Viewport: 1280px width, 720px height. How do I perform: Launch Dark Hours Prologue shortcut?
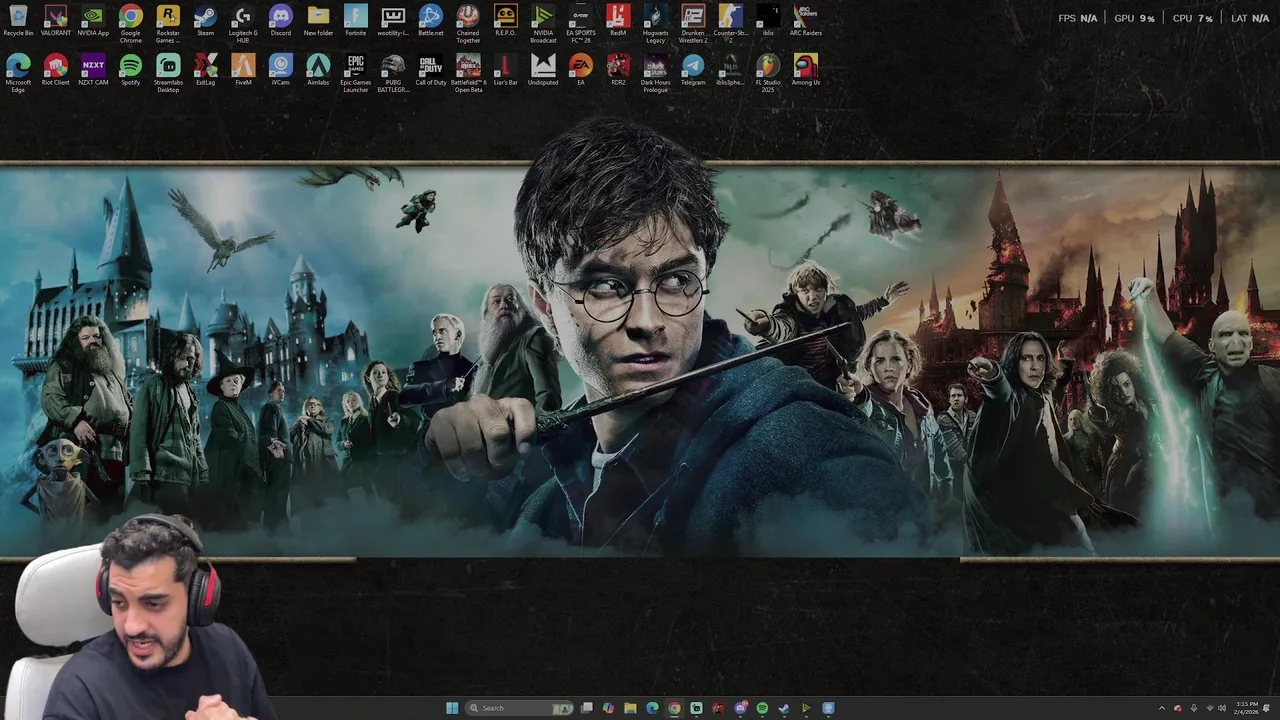(x=656, y=73)
